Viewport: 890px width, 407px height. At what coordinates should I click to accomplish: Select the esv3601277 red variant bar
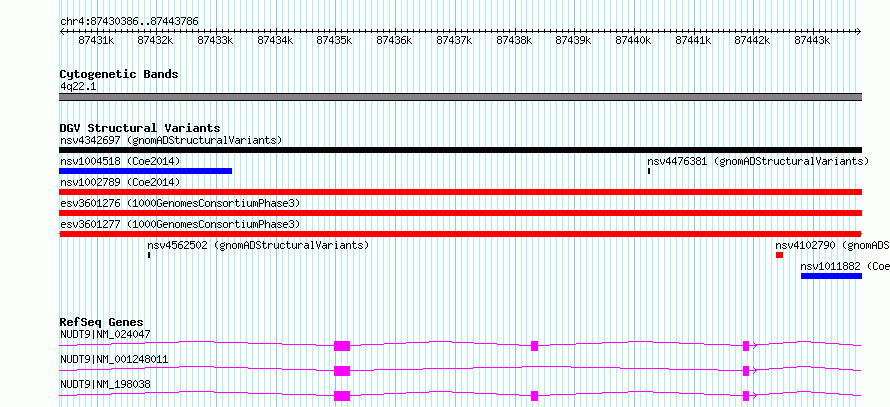[x=460, y=234]
